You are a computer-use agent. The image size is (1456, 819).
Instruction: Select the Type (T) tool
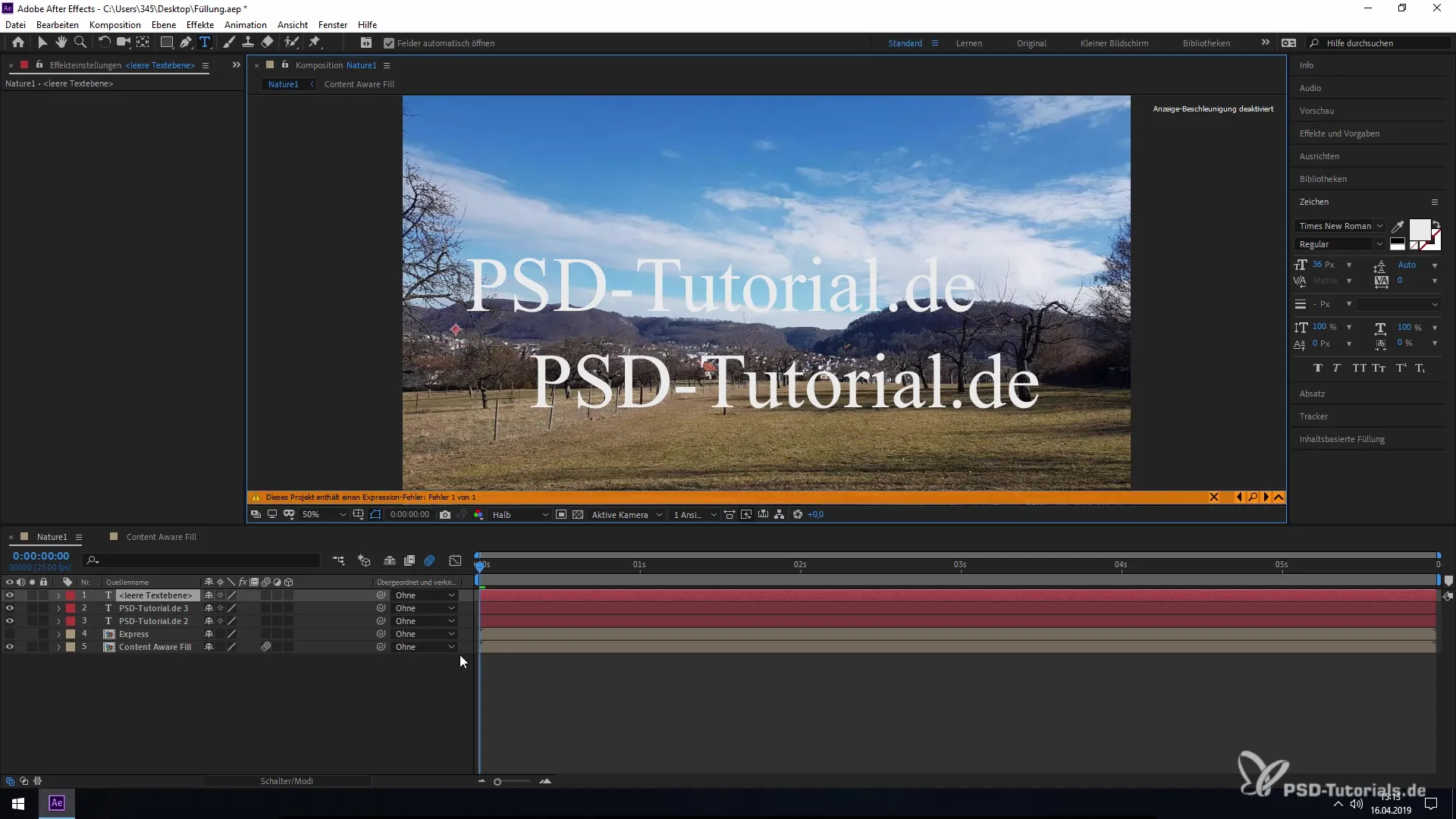point(205,43)
